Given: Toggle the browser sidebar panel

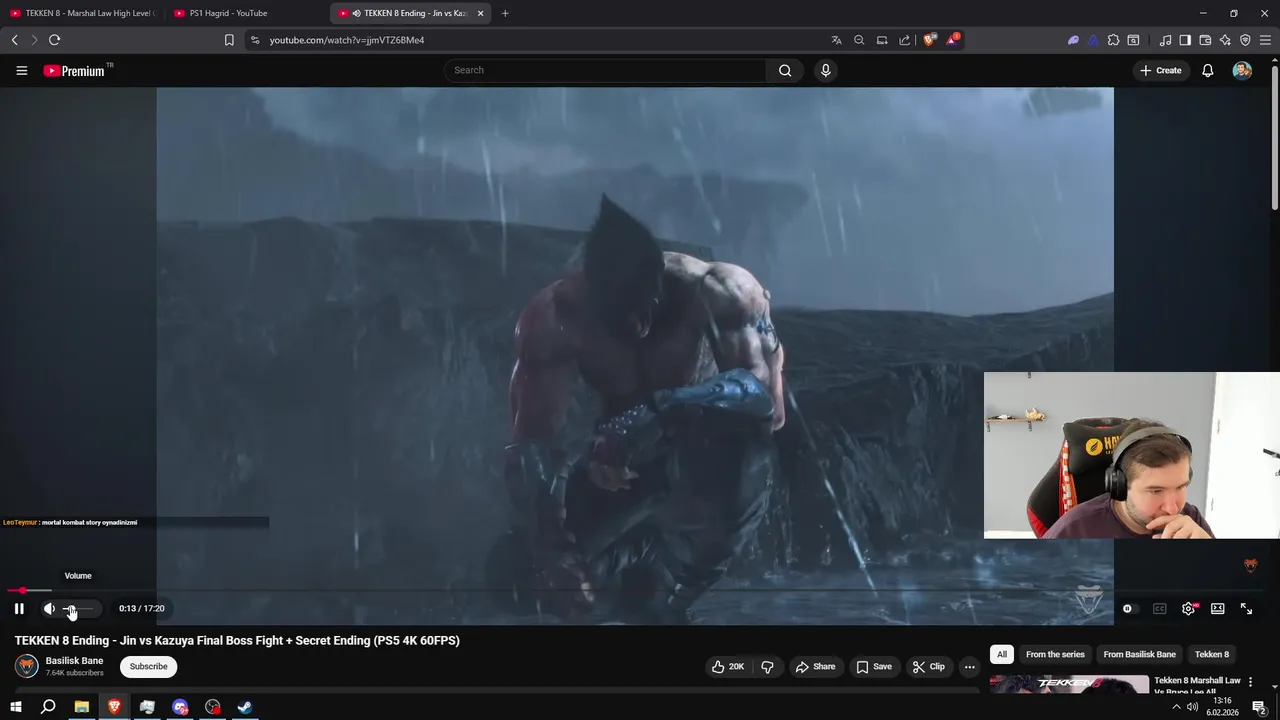Looking at the screenshot, I should [1185, 40].
